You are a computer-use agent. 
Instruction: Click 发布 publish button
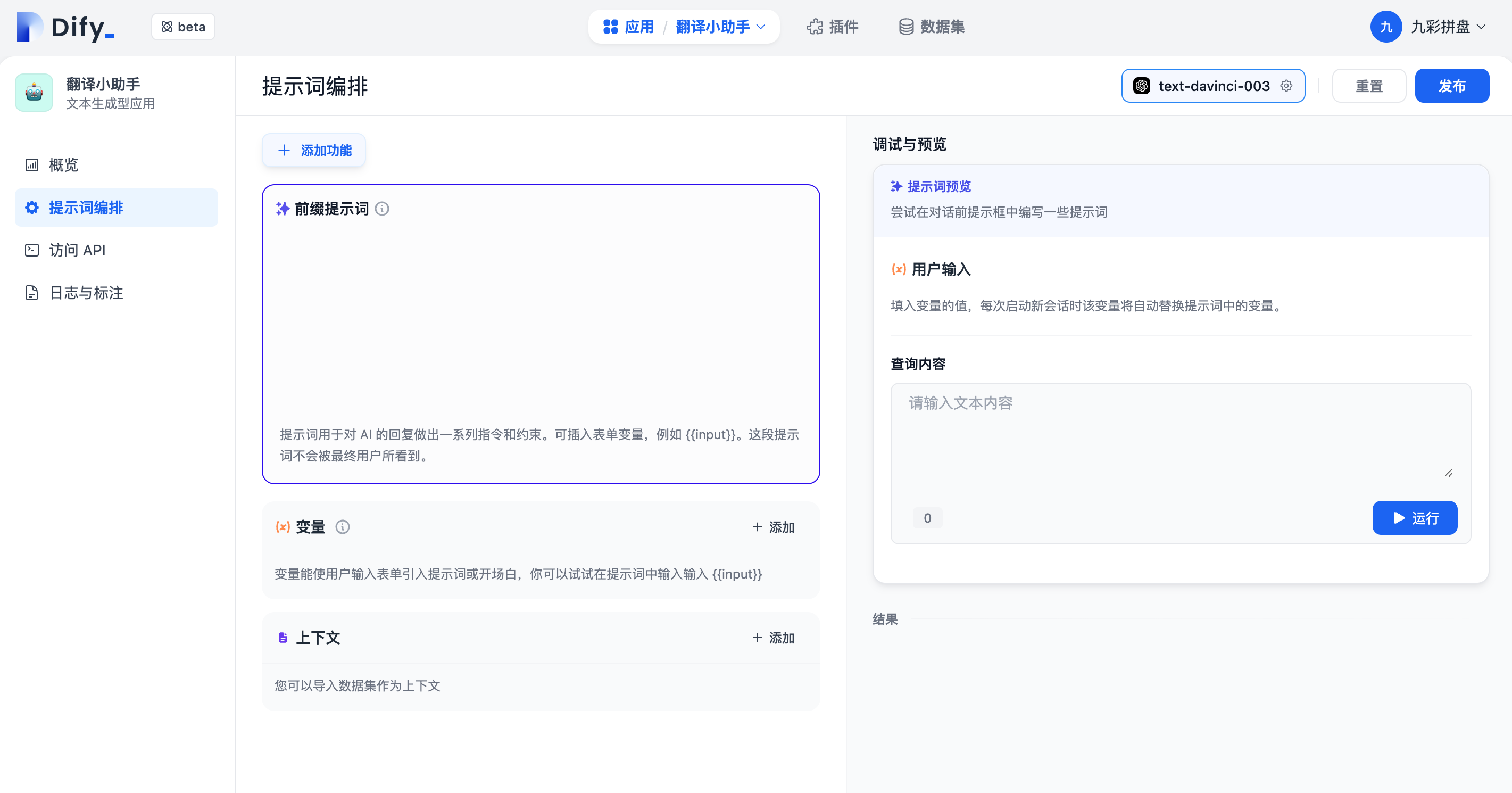point(1451,86)
